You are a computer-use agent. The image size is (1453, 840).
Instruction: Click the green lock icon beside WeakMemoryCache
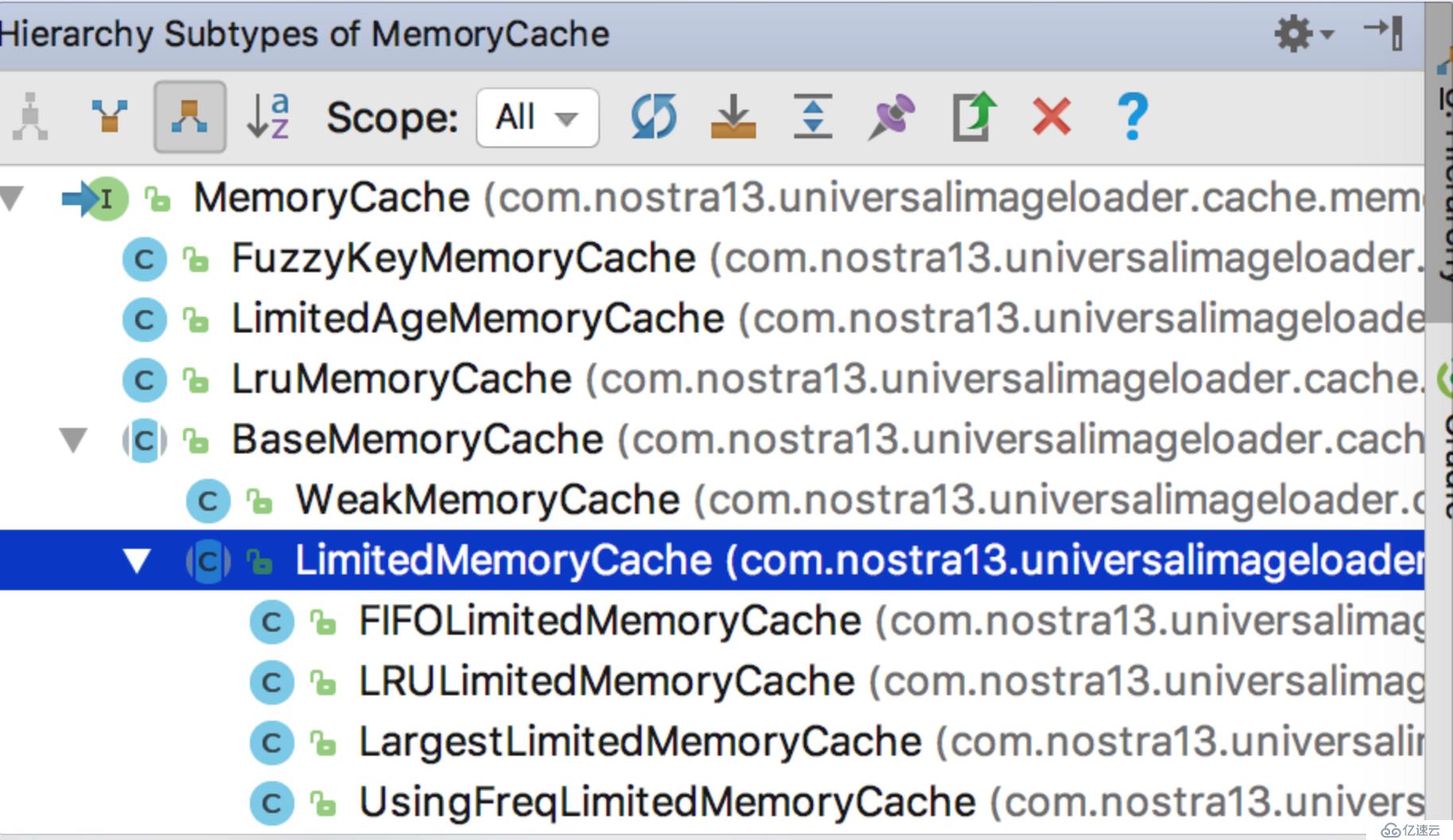(x=259, y=501)
